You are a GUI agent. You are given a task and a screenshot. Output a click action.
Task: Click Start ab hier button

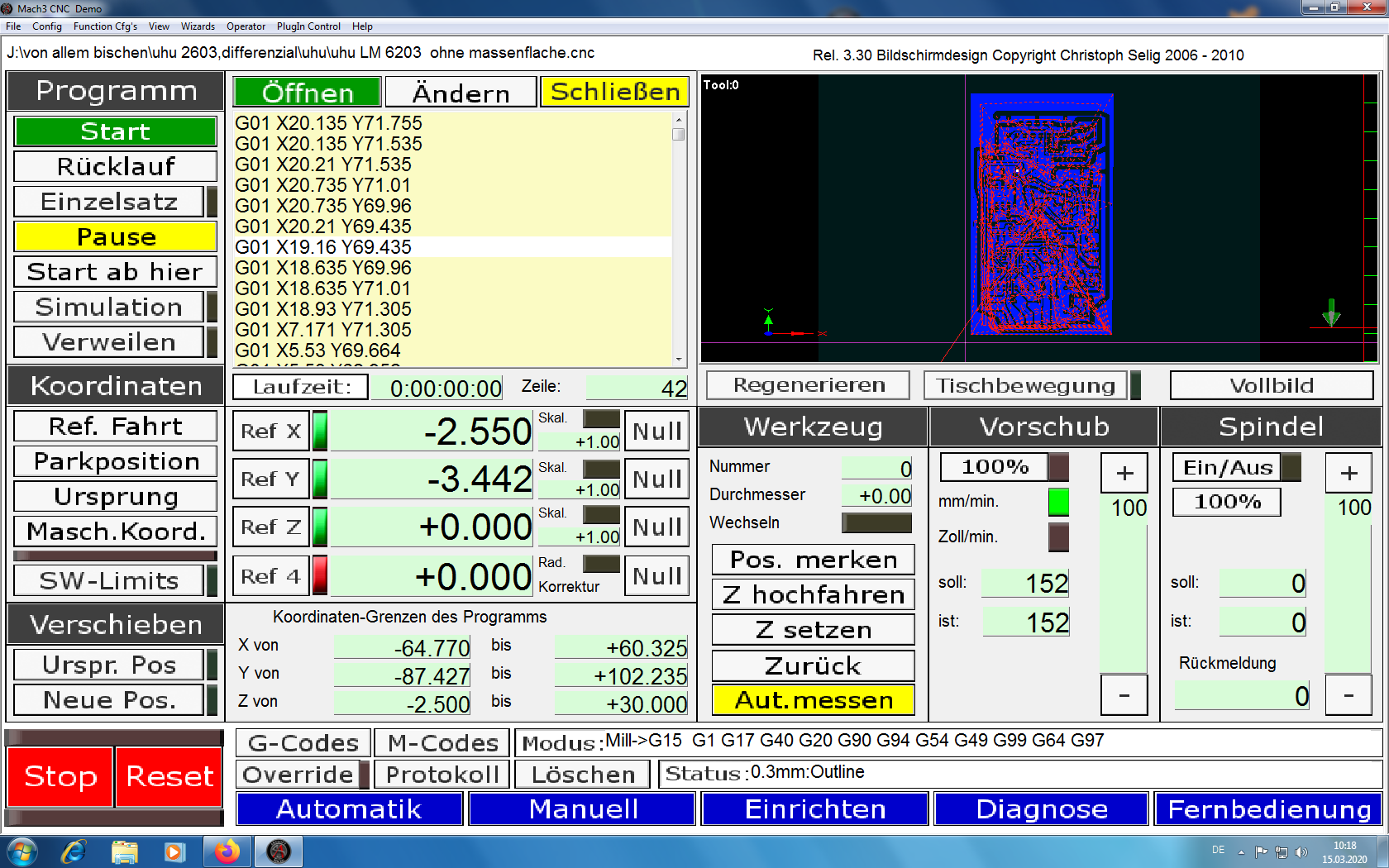pos(116,272)
